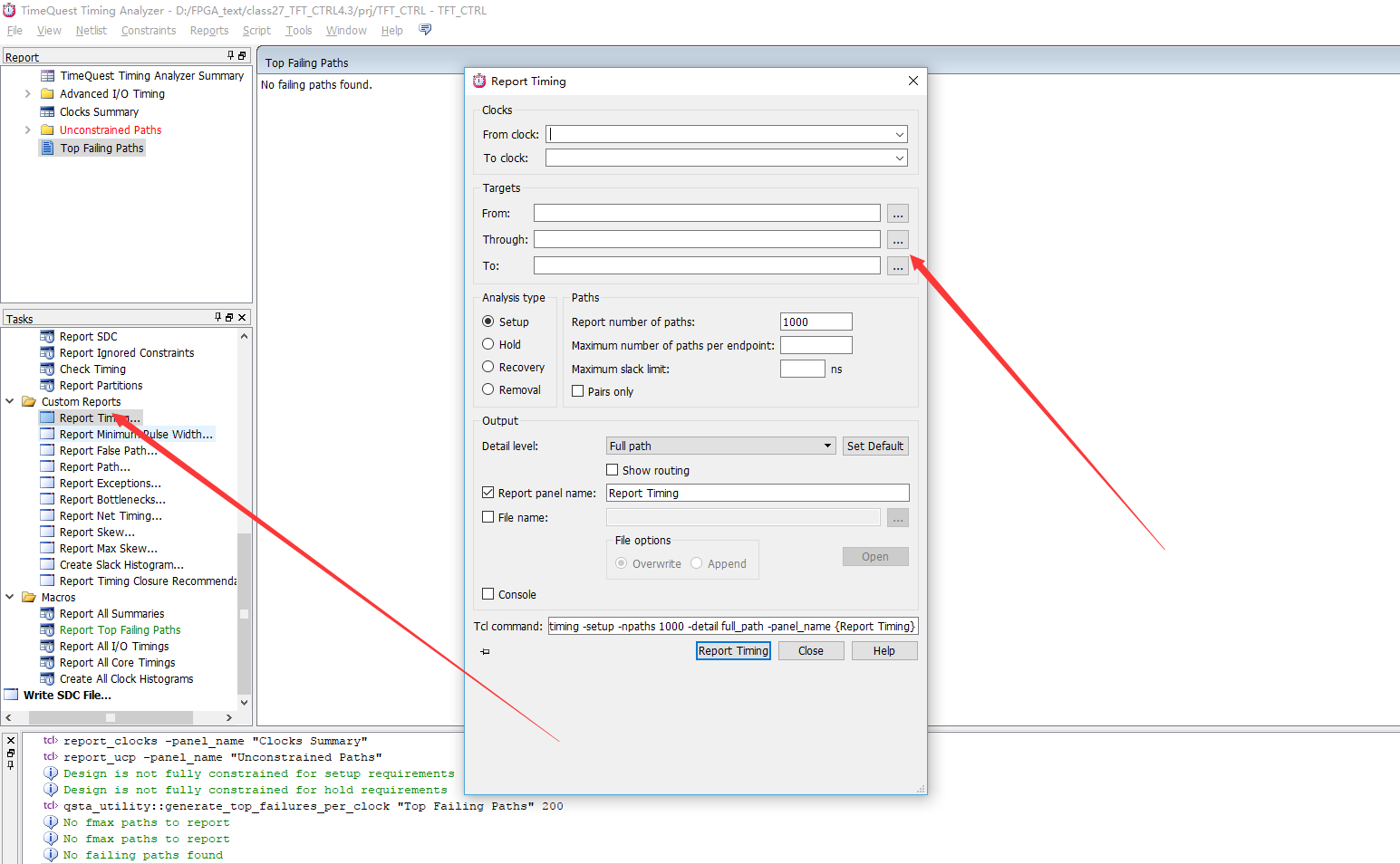Select the Setup analysis type

coord(488,322)
